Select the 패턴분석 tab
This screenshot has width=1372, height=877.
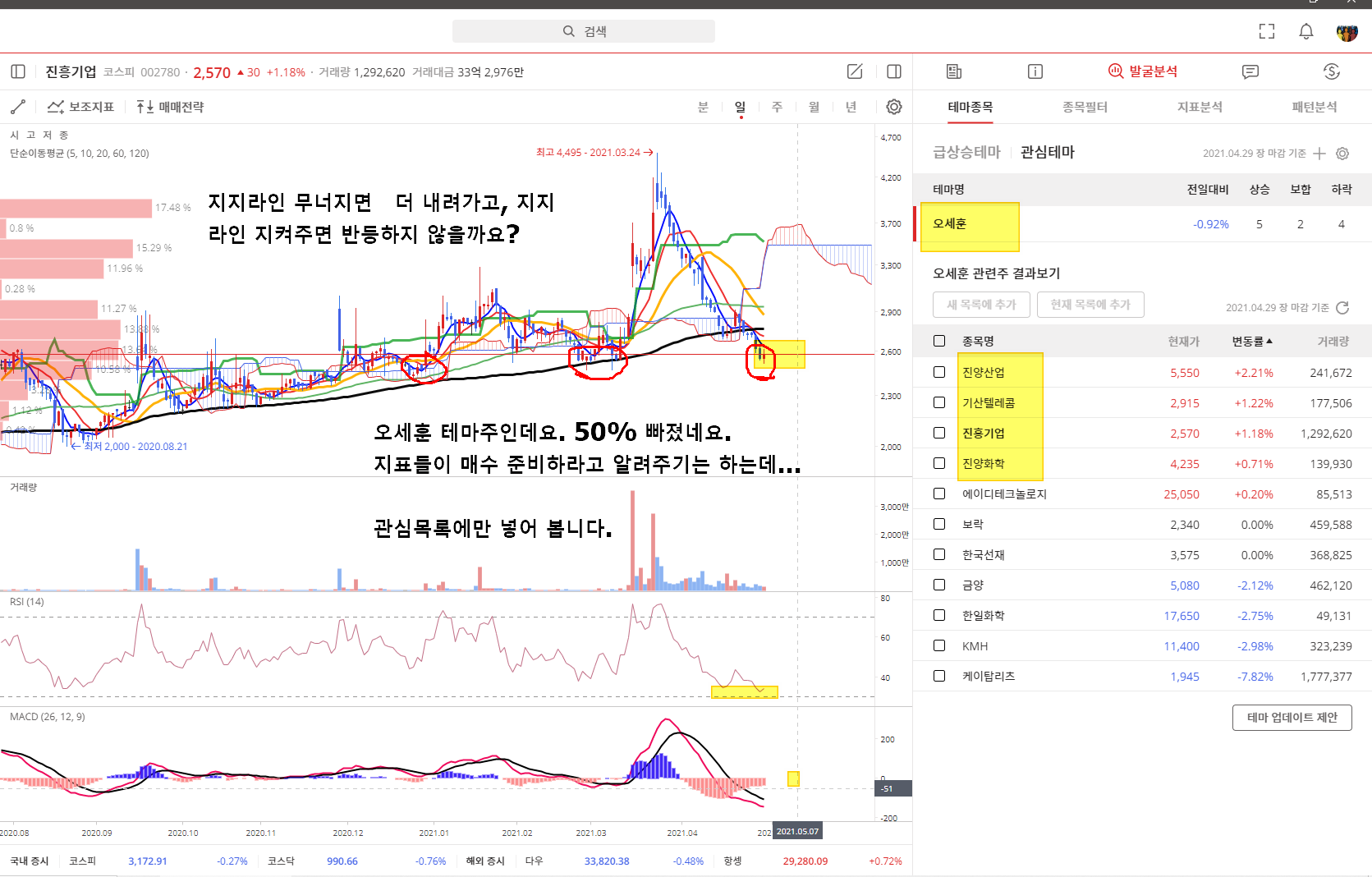[x=1315, y=107]
